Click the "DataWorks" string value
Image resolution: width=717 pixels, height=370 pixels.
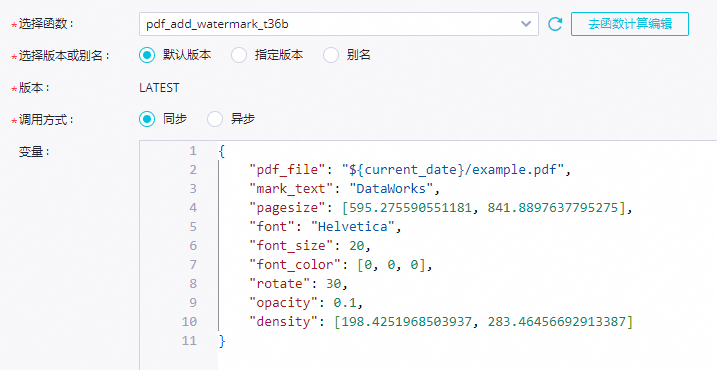click(391, 188)
